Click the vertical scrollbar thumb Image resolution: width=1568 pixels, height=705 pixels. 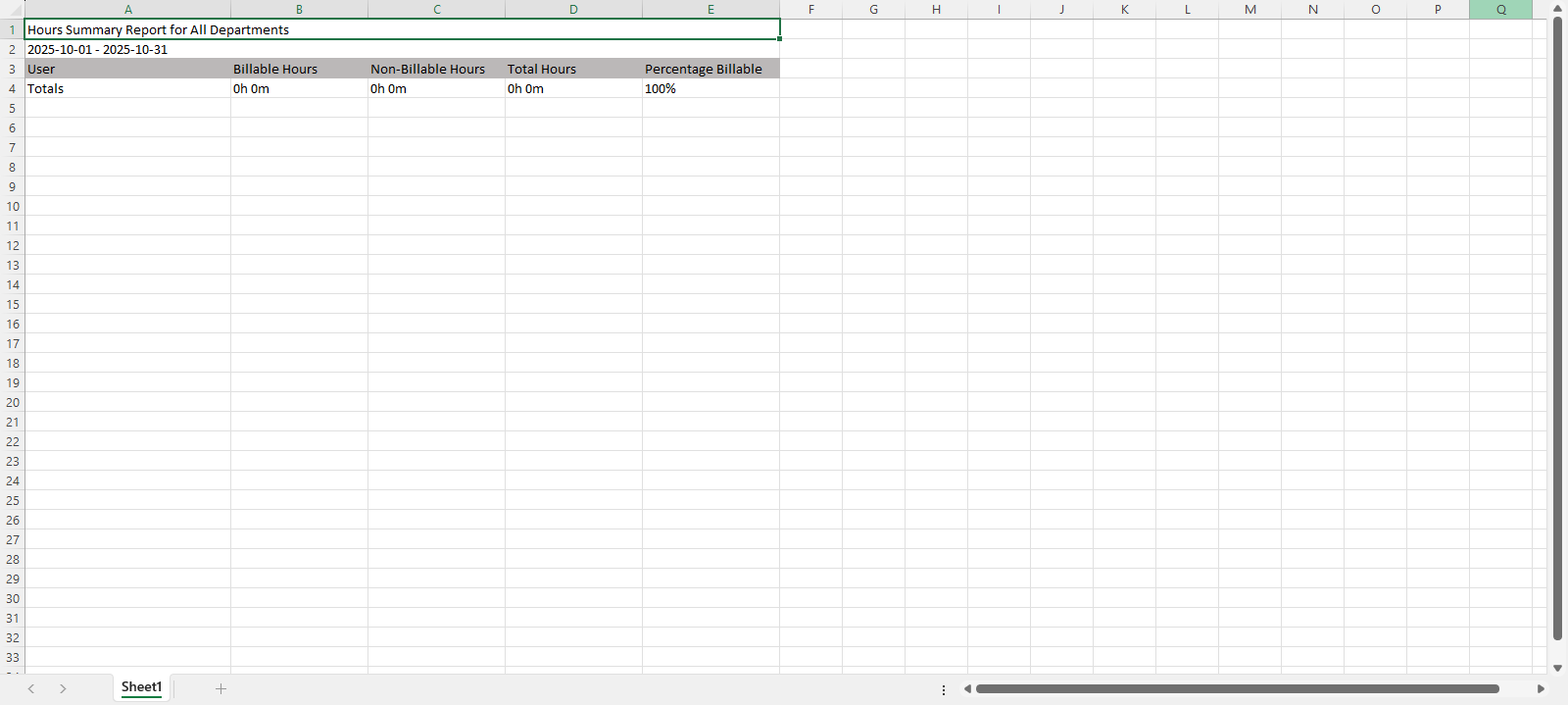pos(1557,328)
